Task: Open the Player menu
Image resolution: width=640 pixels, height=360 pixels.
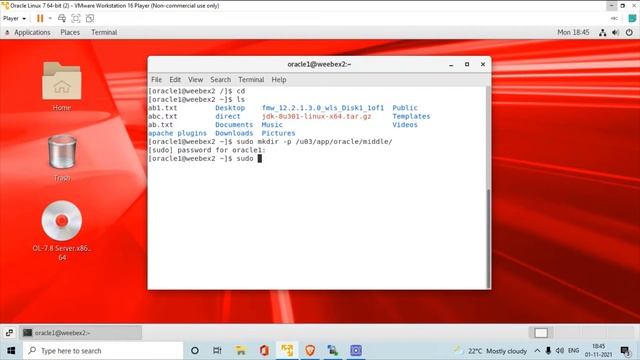Action: (x=14, y=18)
